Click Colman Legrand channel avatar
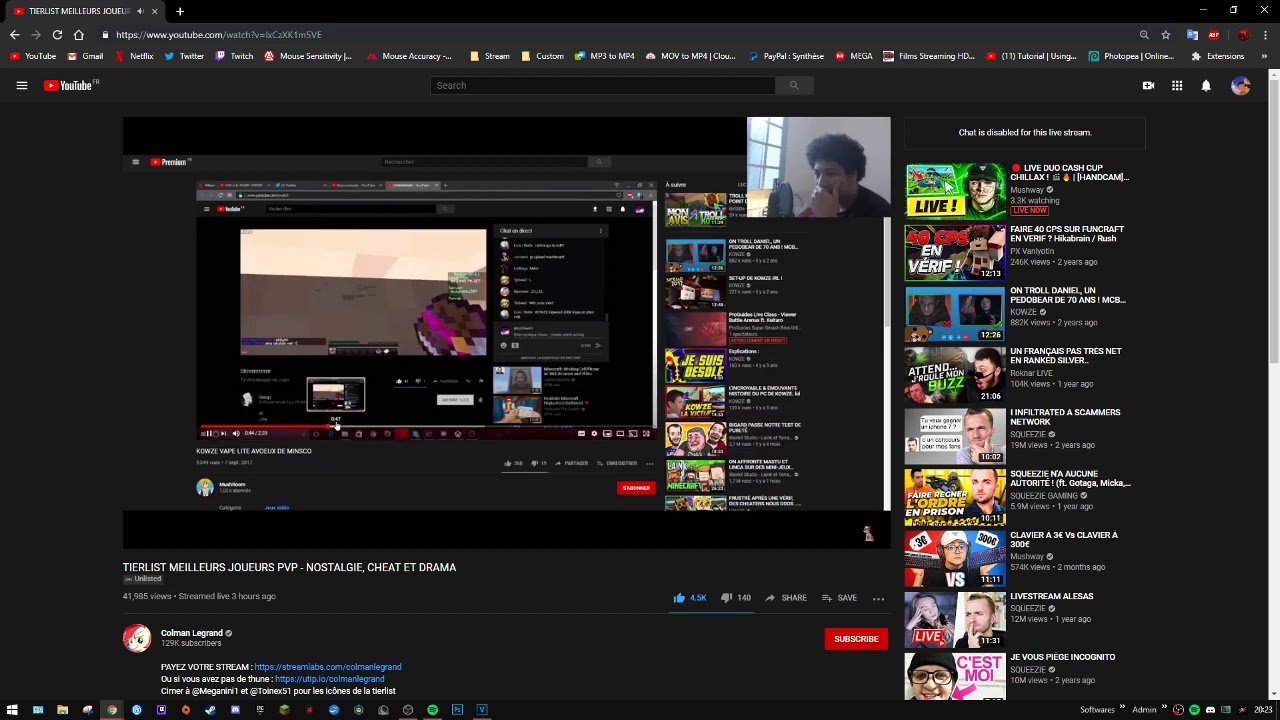Screen dimensions: 1280x720 (x=137, y=638)
